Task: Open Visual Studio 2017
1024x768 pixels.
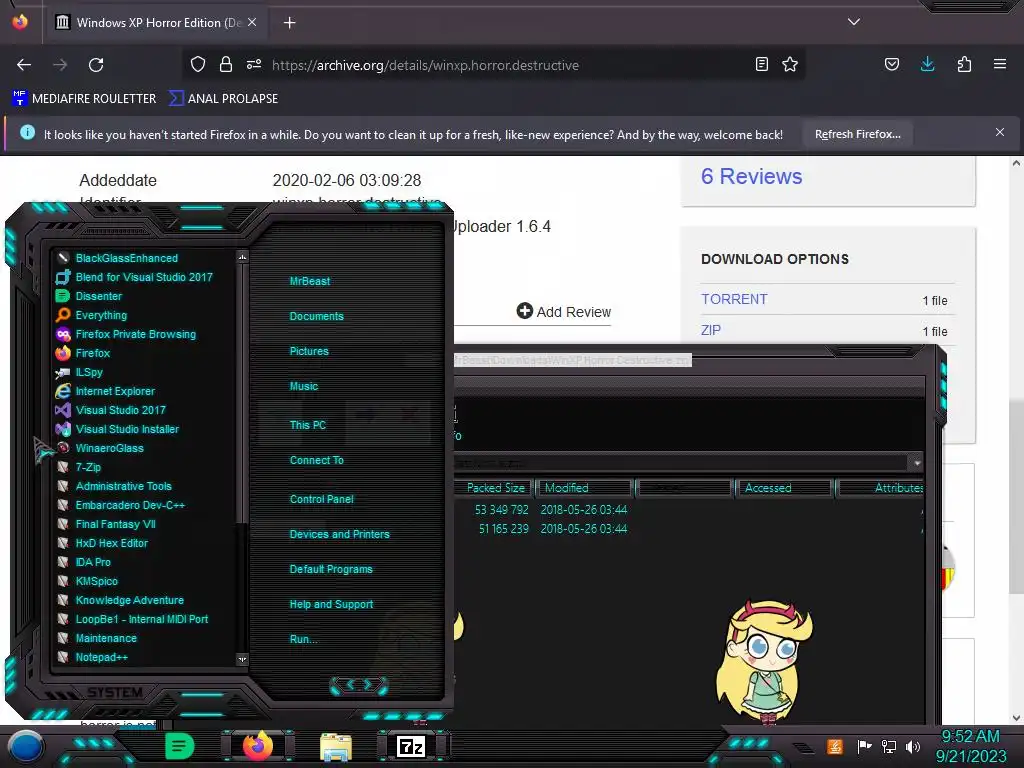Action: pos(110,410)
